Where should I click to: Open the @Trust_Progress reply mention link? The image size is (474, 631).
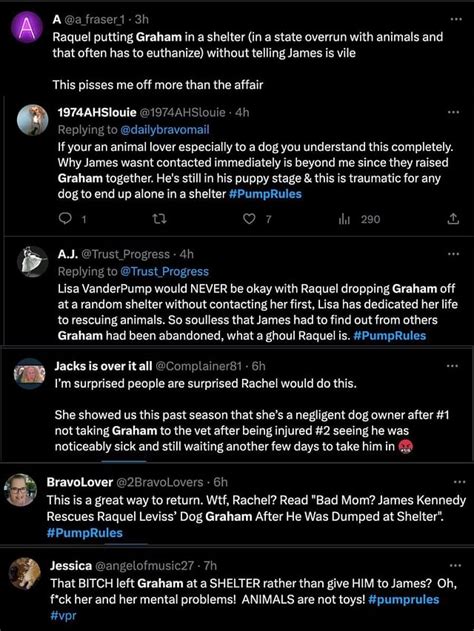(x=165, y=272)
